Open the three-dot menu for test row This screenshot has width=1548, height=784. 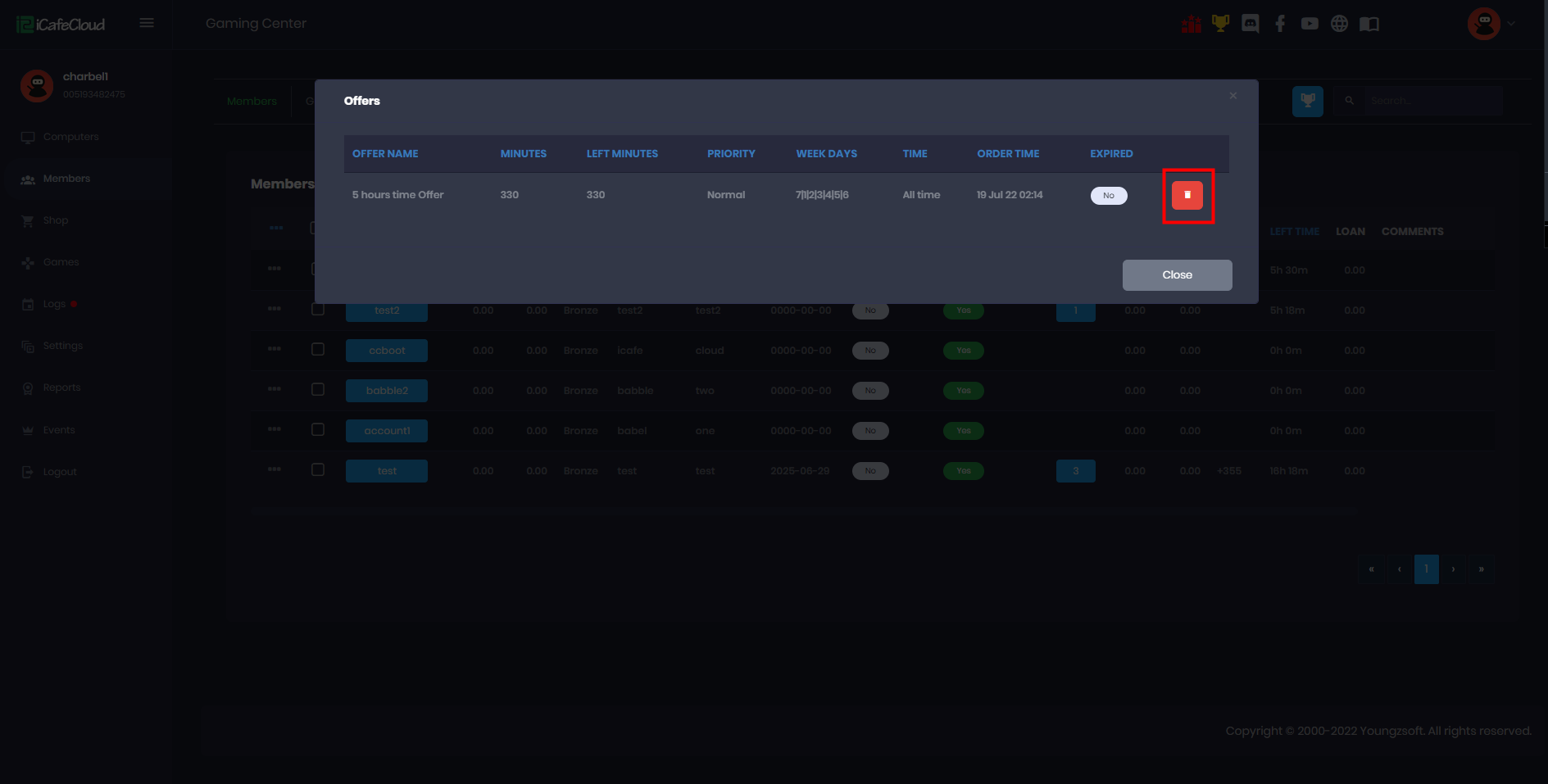[275, 469]
